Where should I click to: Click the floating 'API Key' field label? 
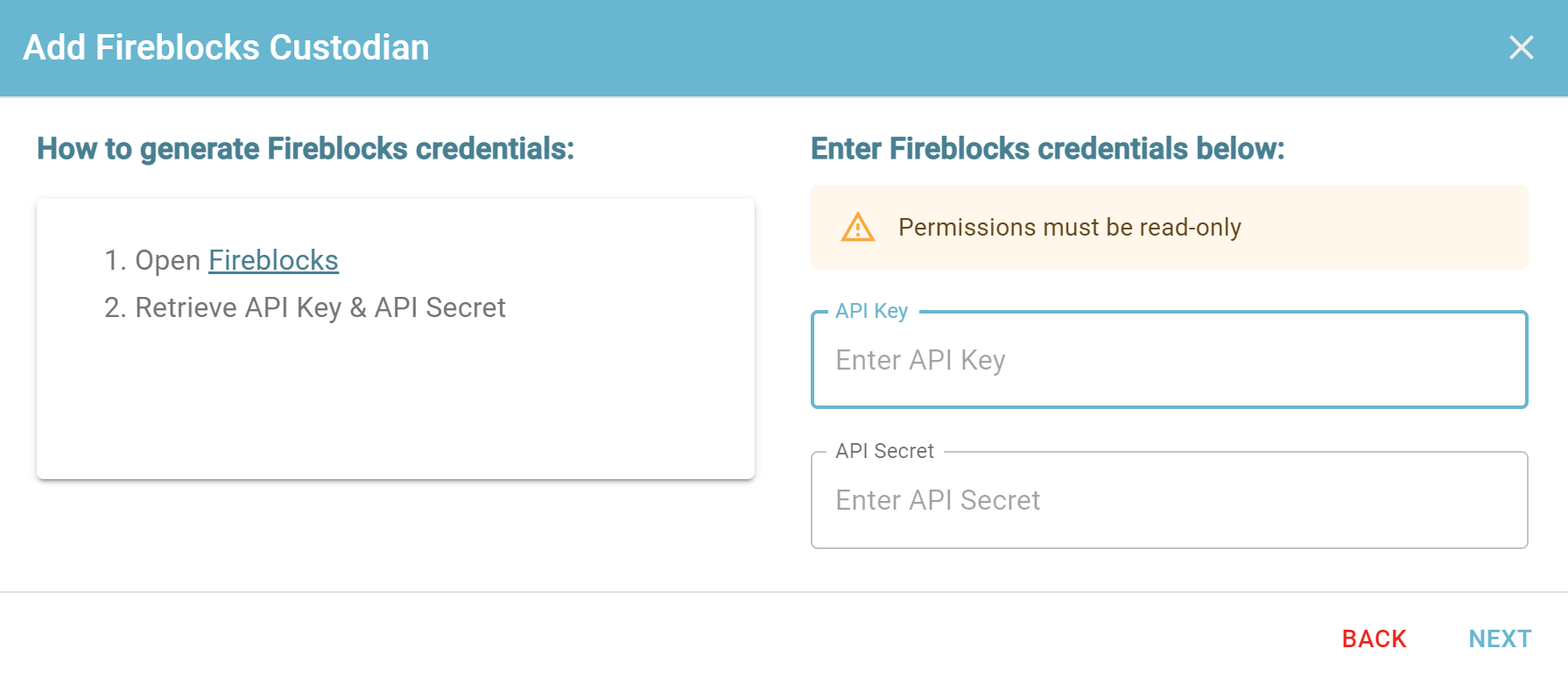(871, 311)
